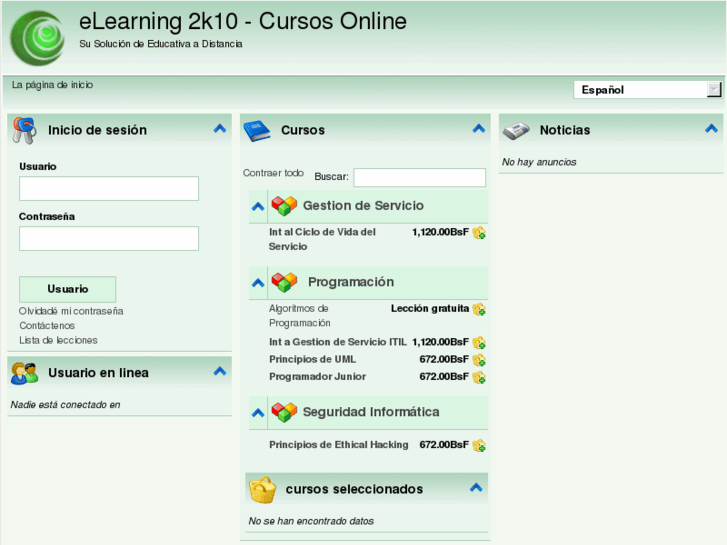Screen dimensions: 727x545
Task: Click the cubes icon for Programación
Action: tap(284, 282)
